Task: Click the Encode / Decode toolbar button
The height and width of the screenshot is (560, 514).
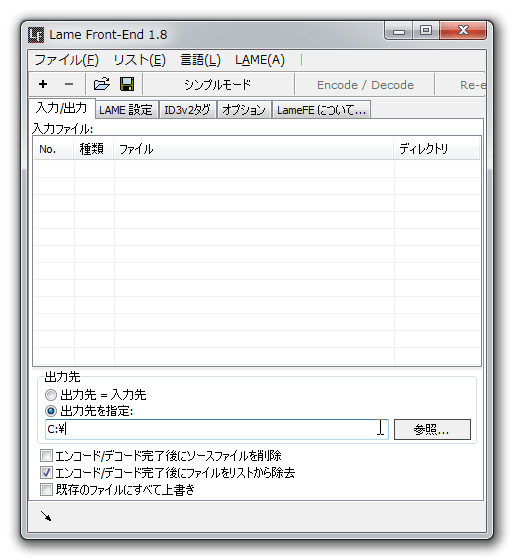Action: coord(365,85)
